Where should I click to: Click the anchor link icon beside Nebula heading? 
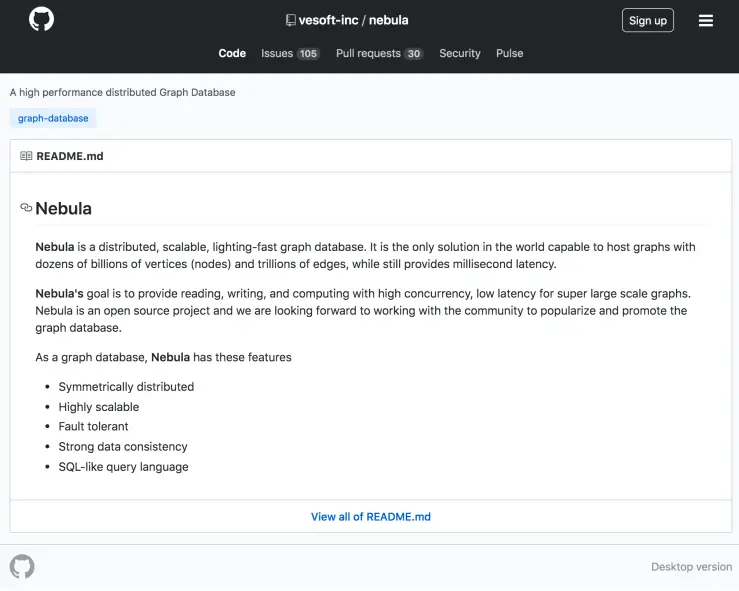coord(26,208)
